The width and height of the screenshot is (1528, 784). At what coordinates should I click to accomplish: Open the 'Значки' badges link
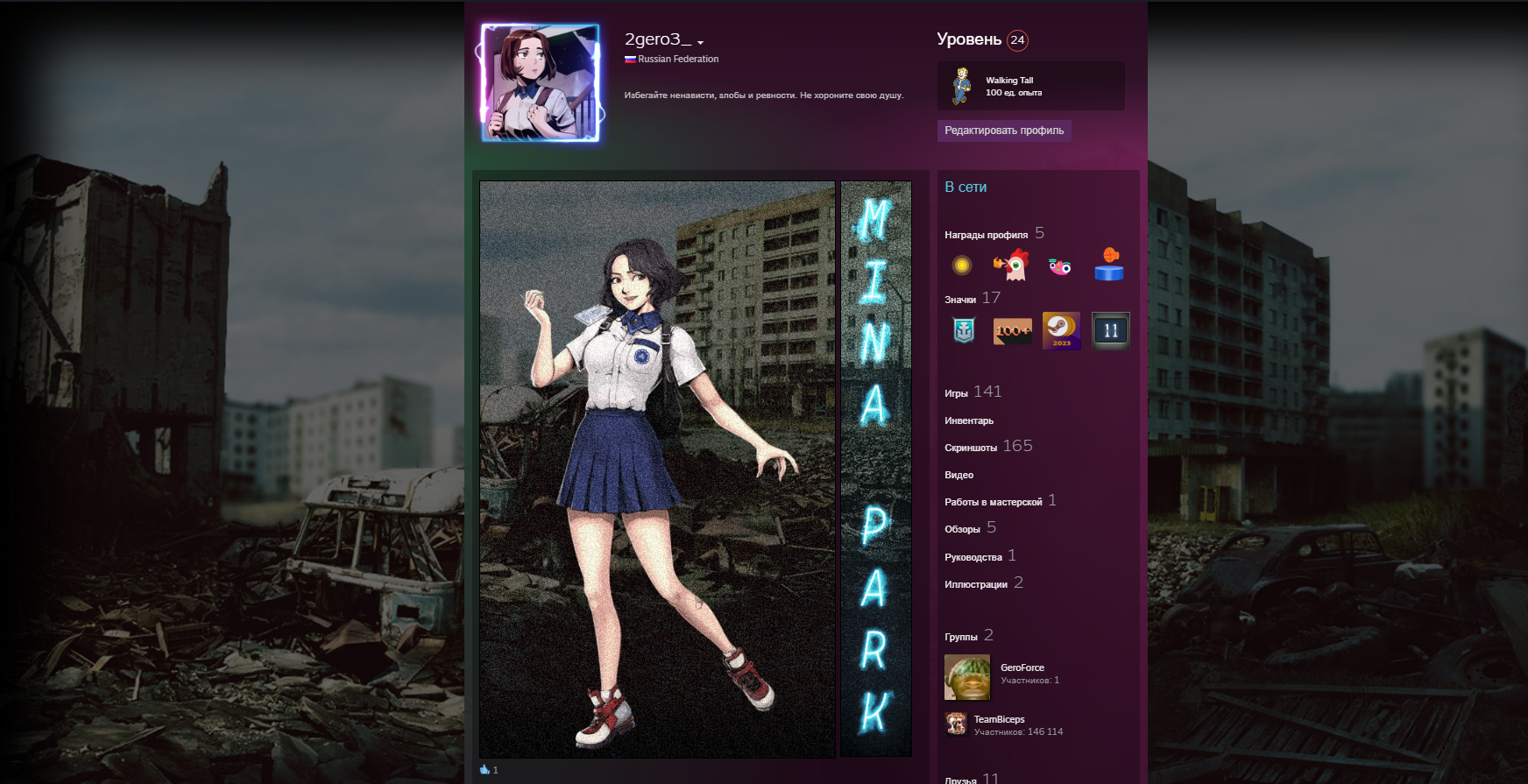(x=960, y=300)
